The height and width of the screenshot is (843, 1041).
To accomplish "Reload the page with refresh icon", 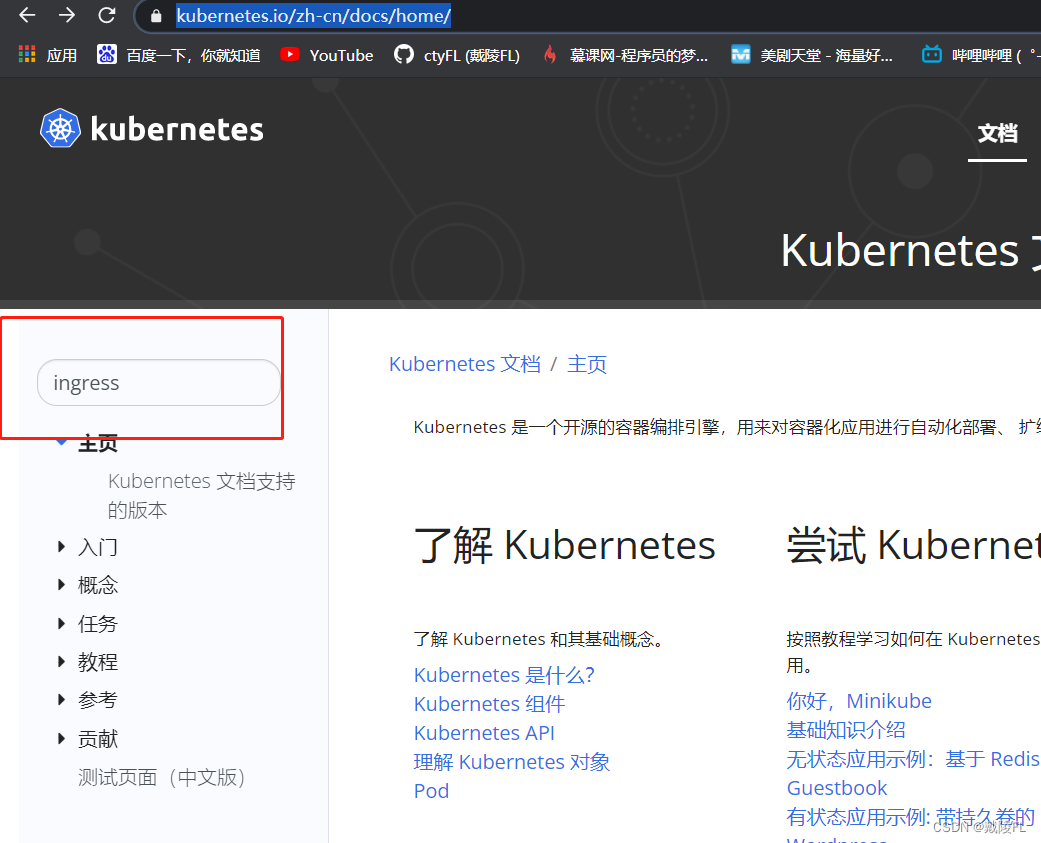I will [x=106, y=15].
